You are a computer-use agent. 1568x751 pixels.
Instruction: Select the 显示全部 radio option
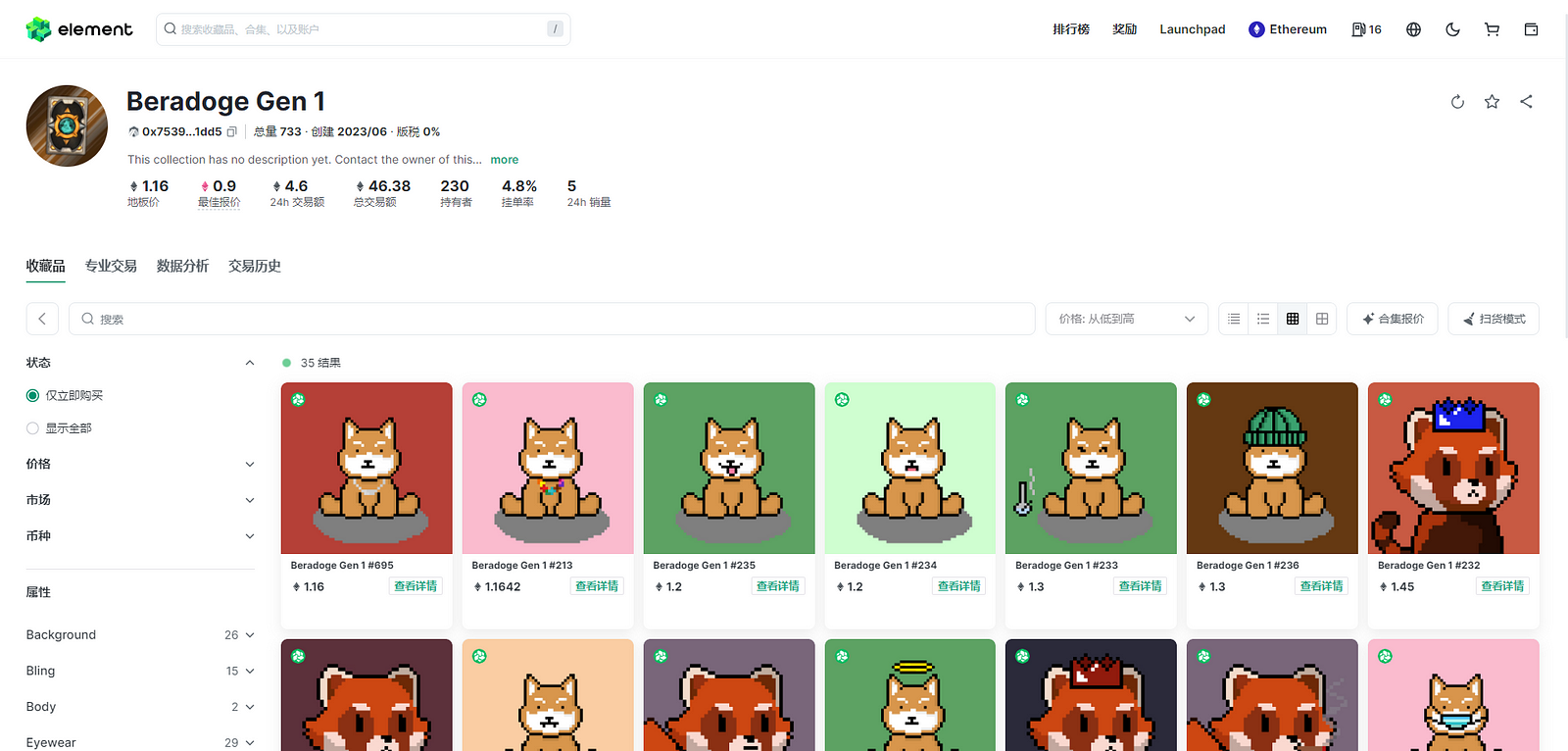tap(33, 428)
